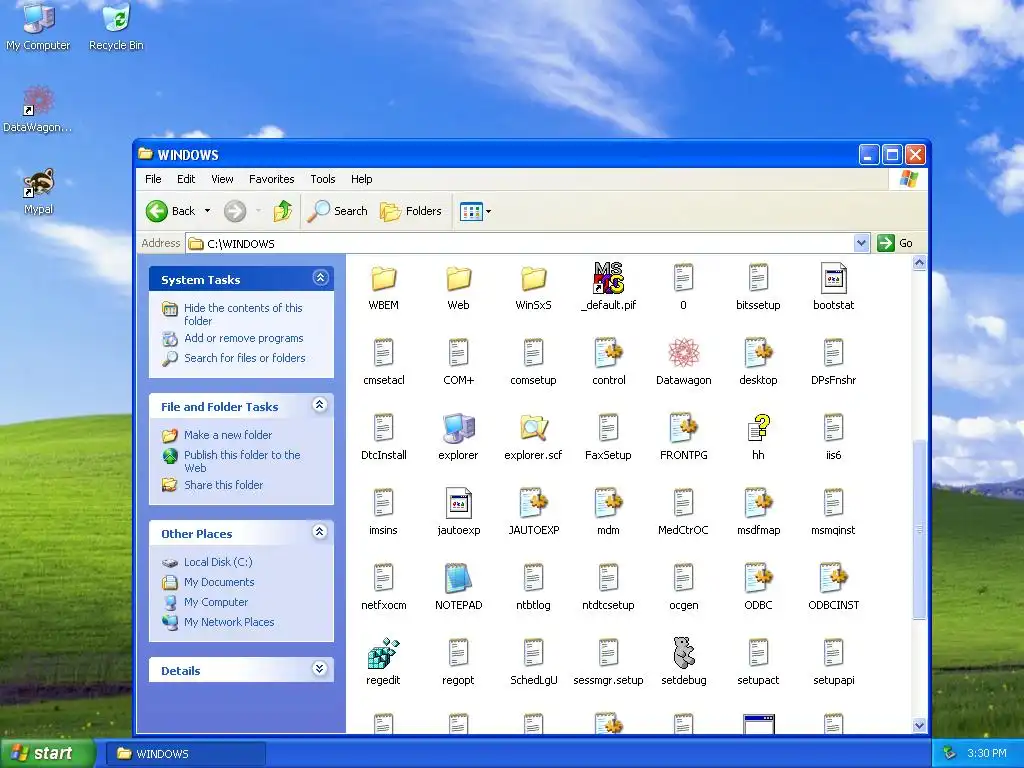Select the jautoexp file icon
Image resolution: width=1024 pixels, height=768 pixels.
[x=458, y=504]
